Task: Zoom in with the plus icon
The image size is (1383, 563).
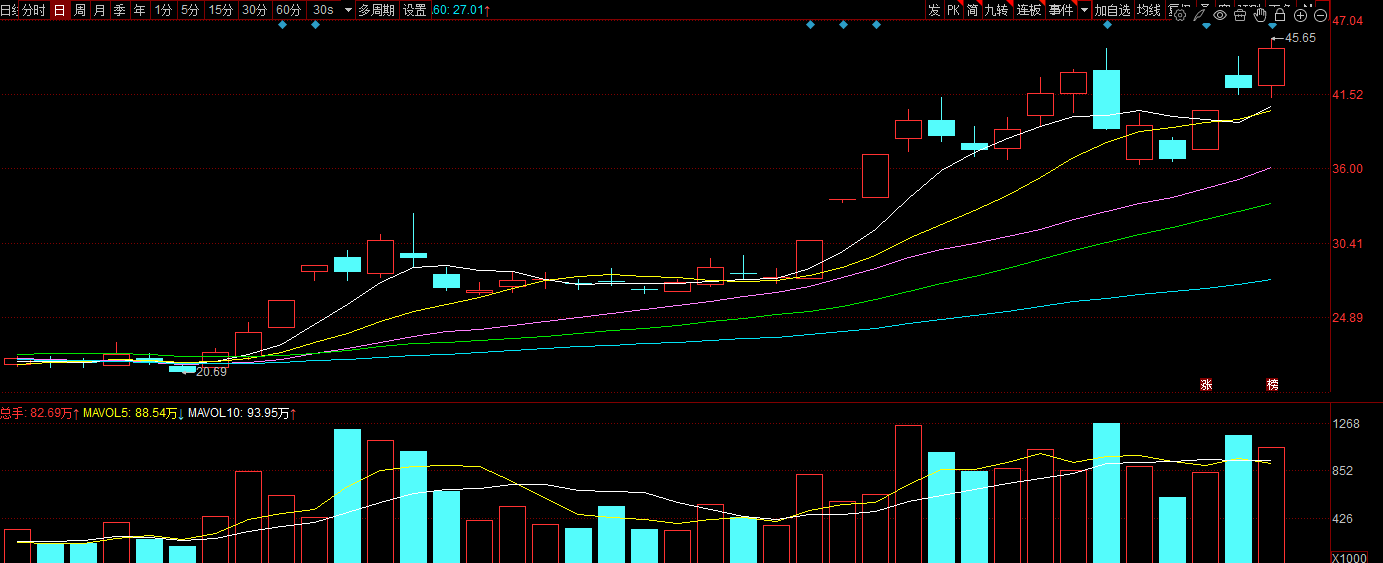Action: 1301,15
